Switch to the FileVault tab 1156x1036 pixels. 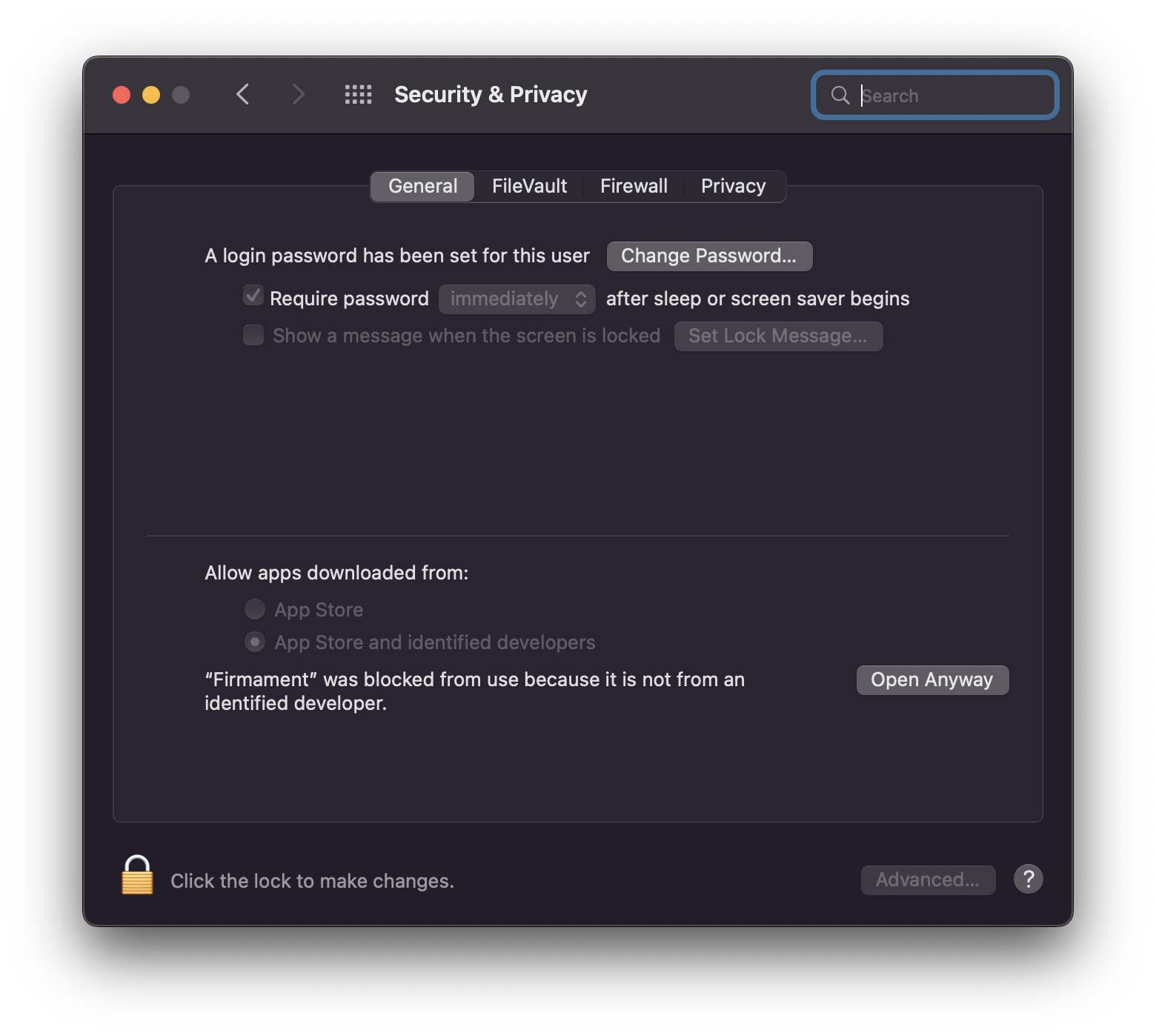[x=529, y=186]
